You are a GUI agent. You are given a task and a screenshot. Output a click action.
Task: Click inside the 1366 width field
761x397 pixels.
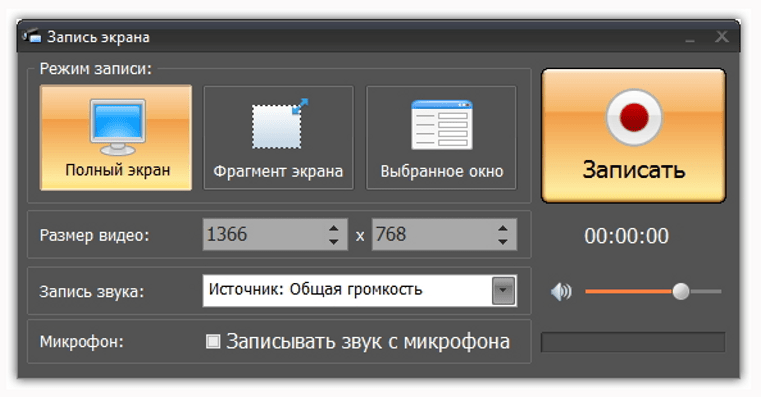(265, 234)
